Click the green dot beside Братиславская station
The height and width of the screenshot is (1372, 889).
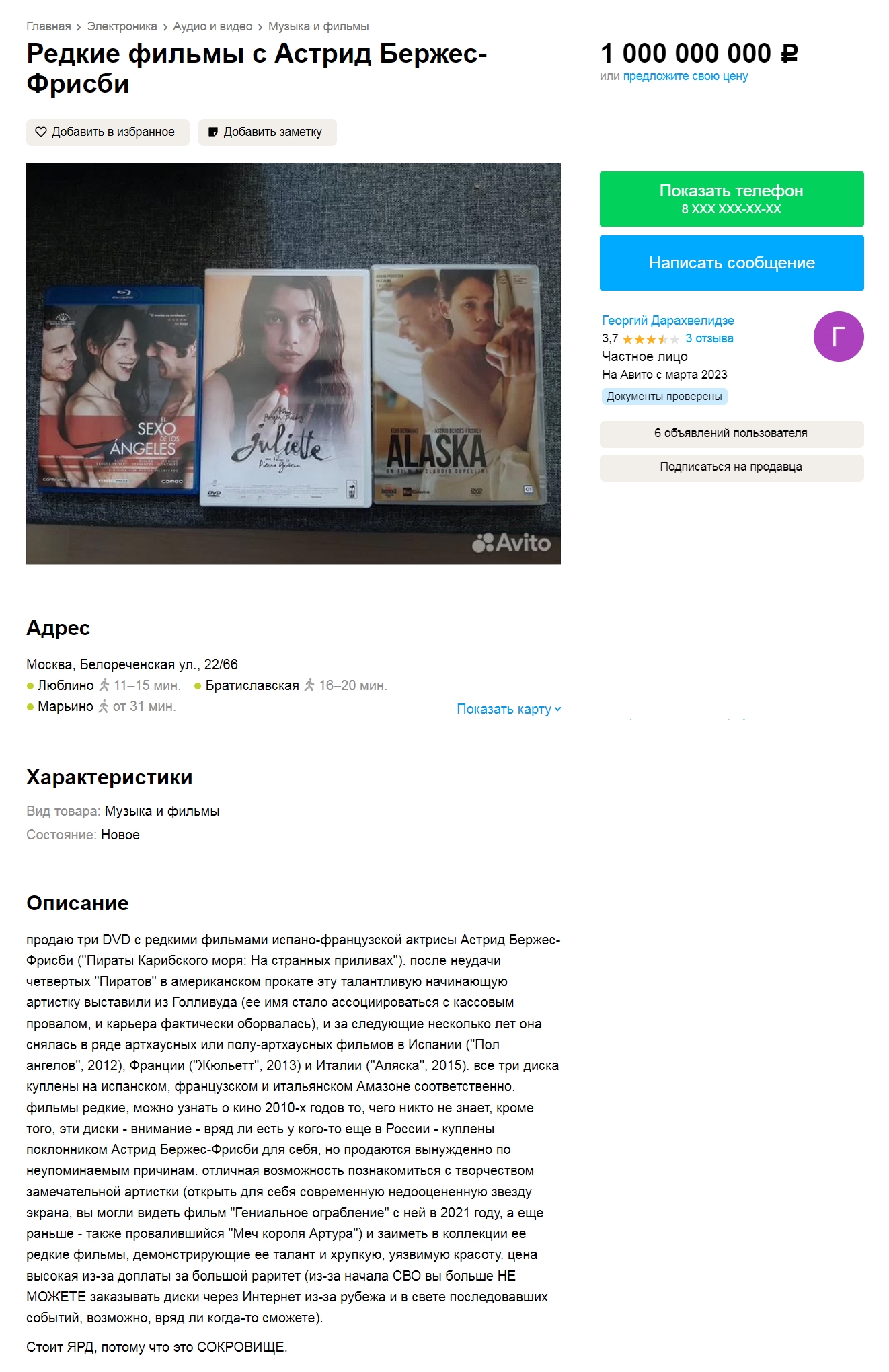(198, 686)
